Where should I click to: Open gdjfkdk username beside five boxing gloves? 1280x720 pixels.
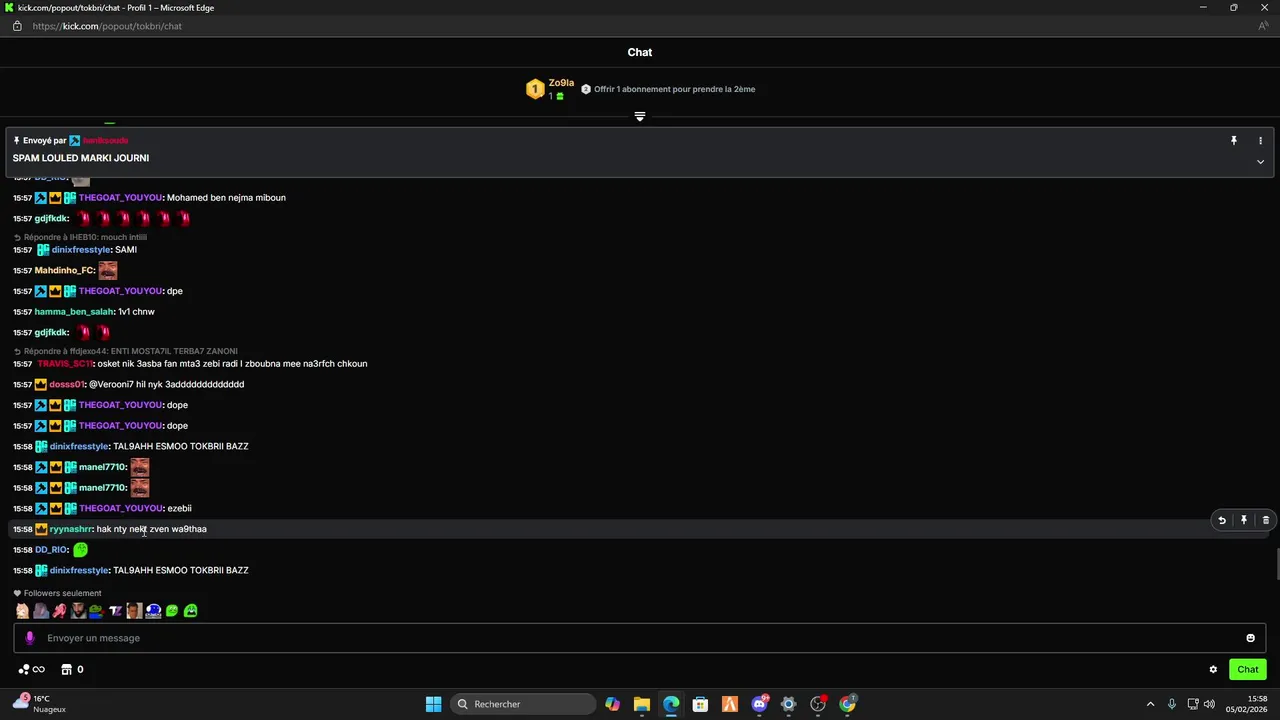pos(51,218)
